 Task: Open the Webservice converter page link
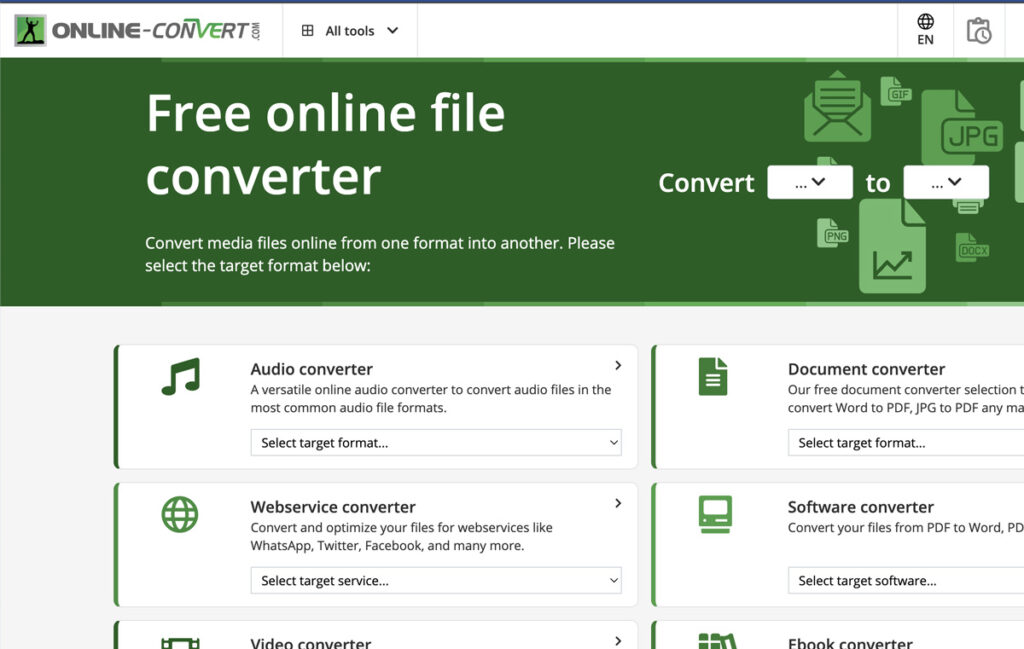tap(333, 507)
